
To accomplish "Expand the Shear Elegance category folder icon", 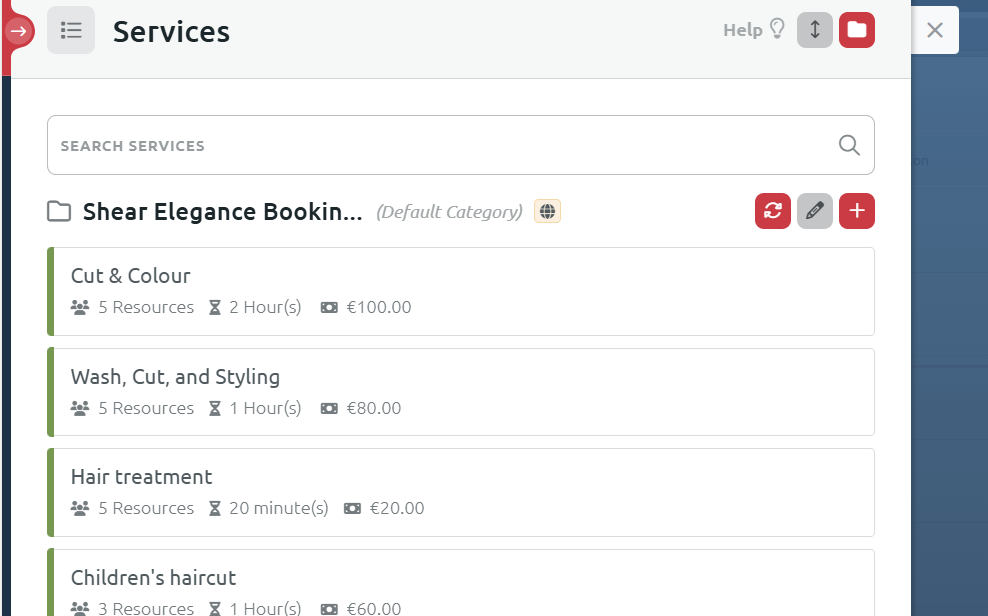I will point(59,212).
